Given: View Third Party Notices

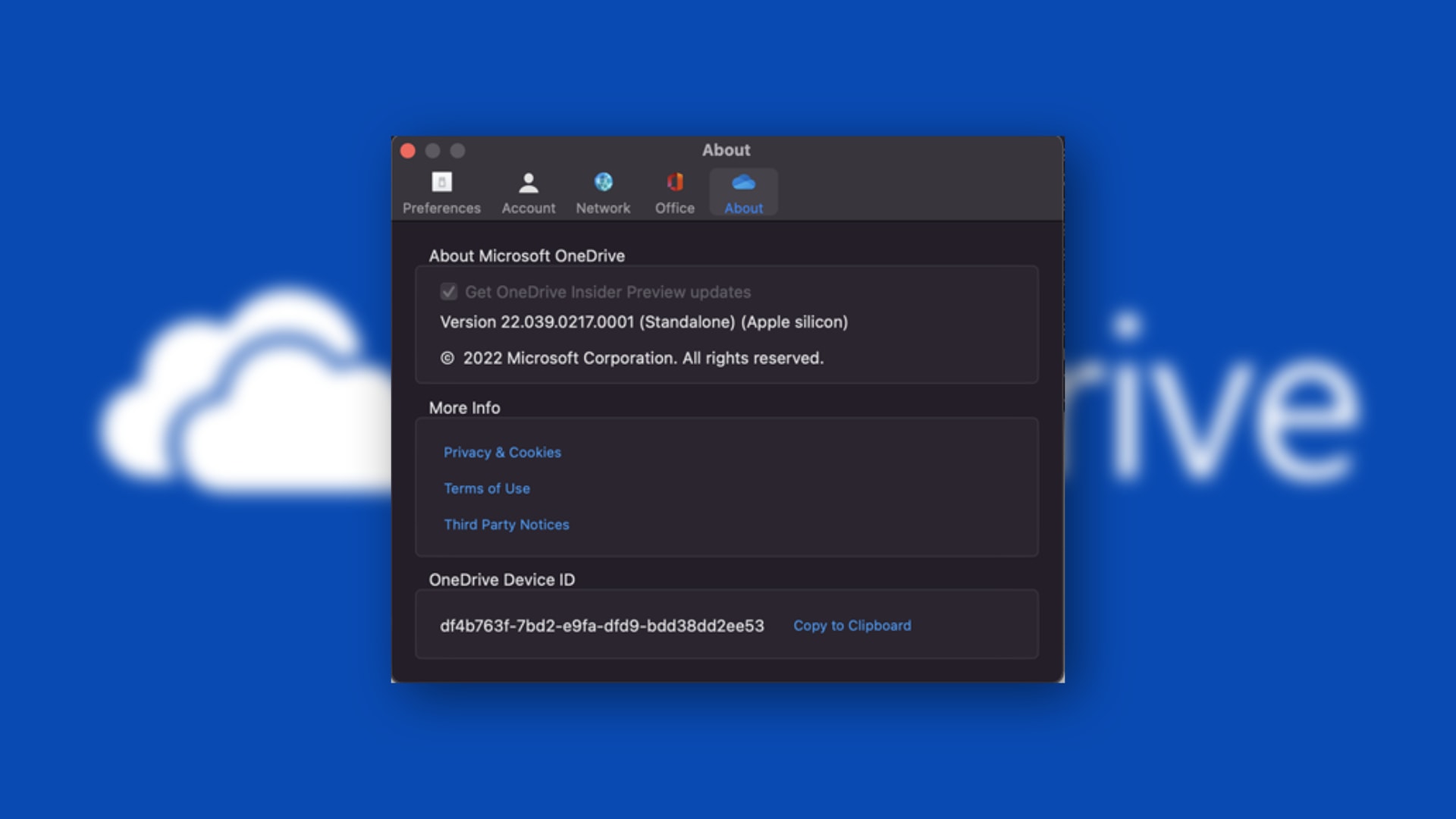Looking at the screenshot, I should pyautogui.click(x=507, y=524).
